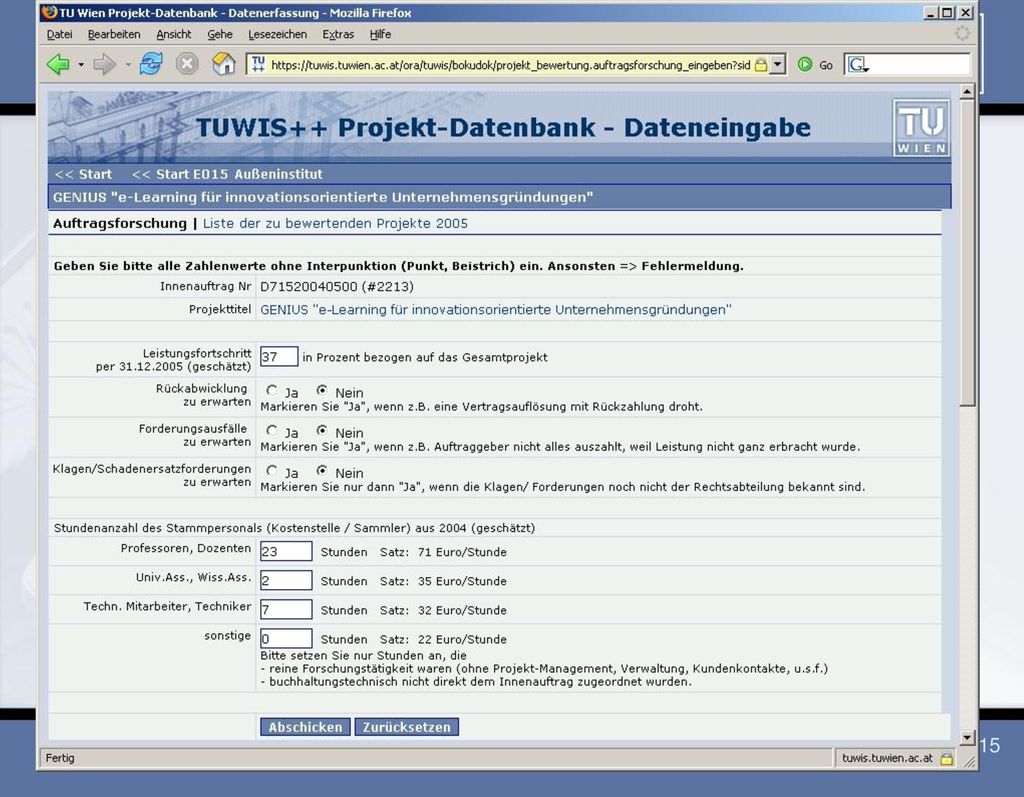
Task: Select Ja for Forderungsausfälle zu erwarten
Action: tap(272, 431)
